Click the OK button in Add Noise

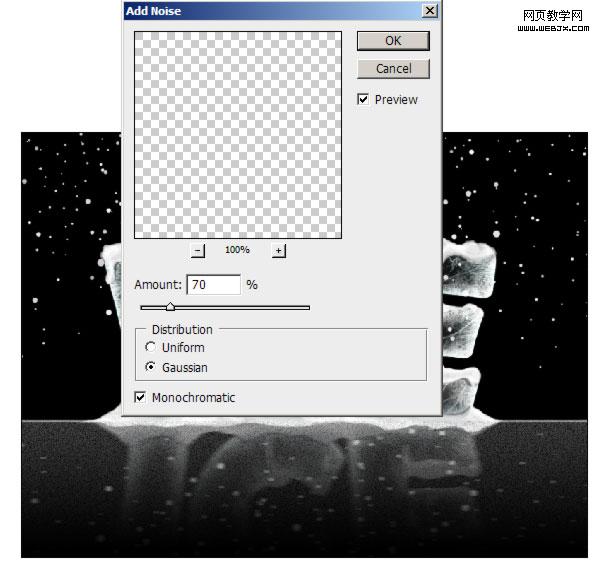tap(393, 41)
